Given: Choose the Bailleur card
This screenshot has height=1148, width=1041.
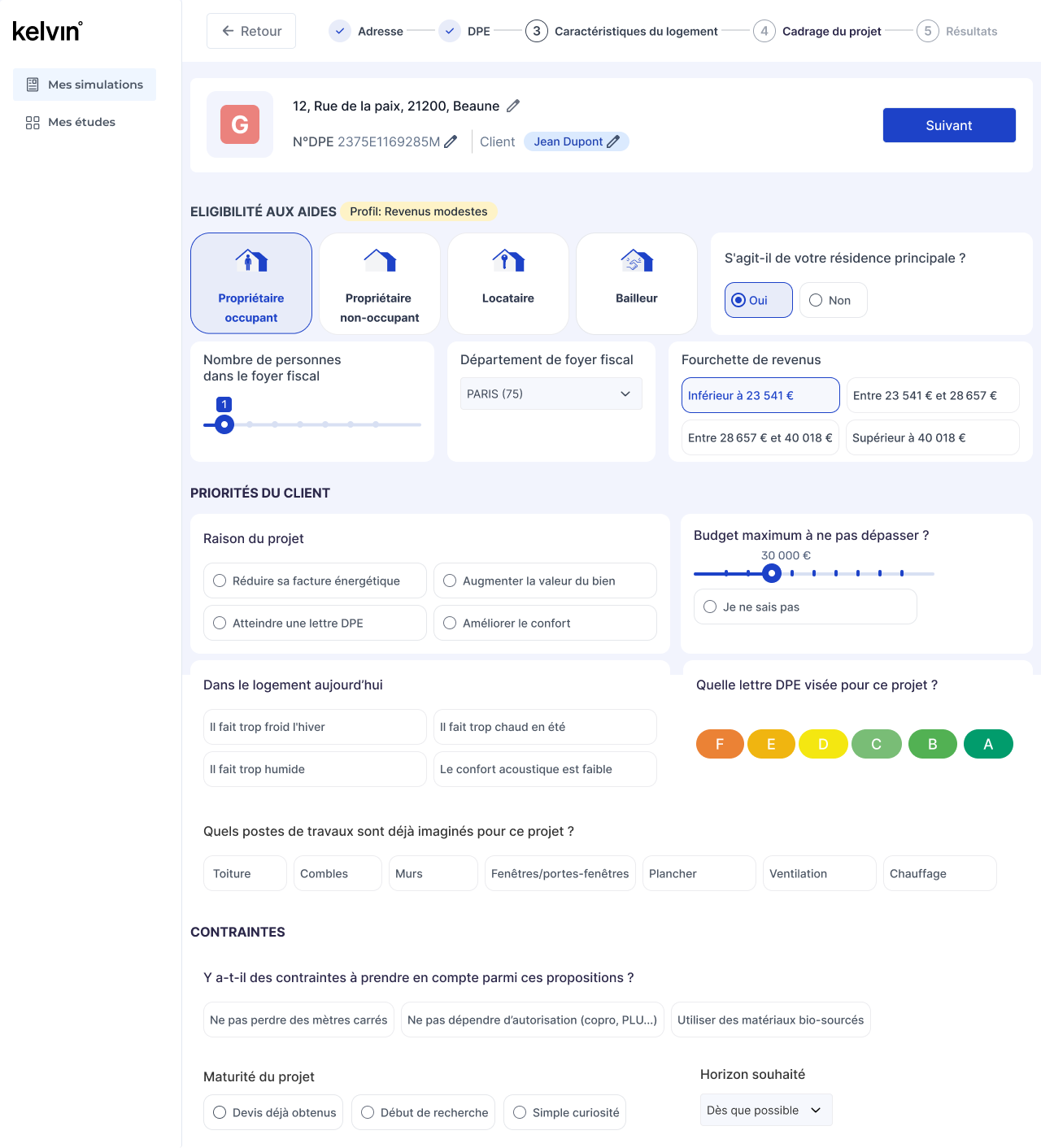Looking at the screenshot, I should [x=637, y=283].
